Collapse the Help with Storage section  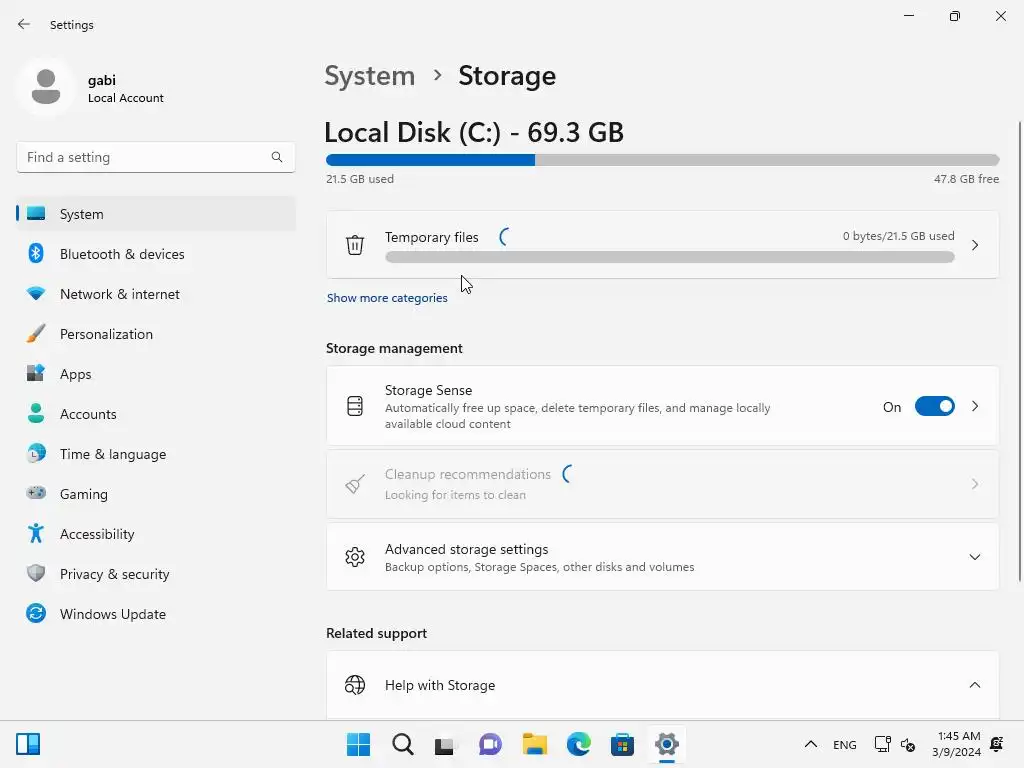974,685
